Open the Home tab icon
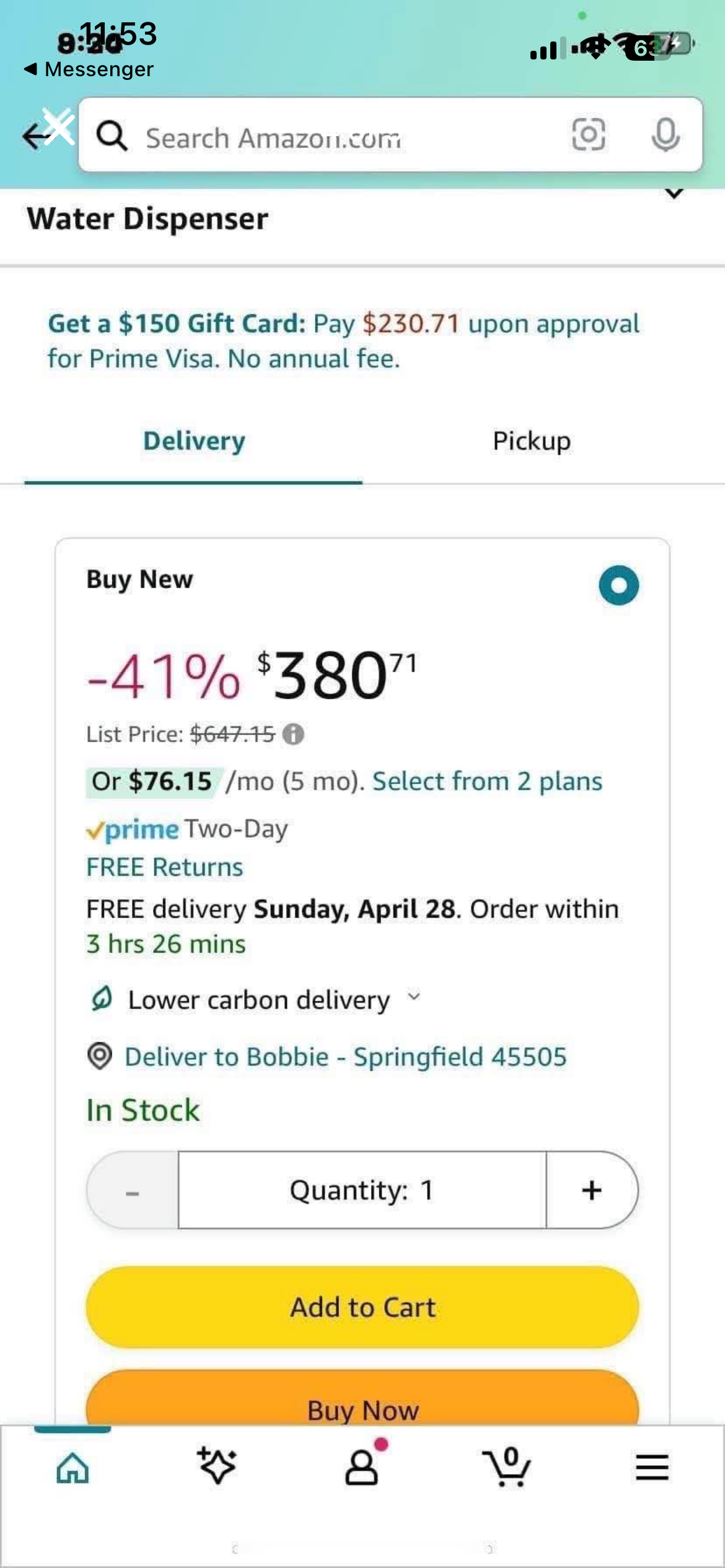Viewport: 725px width, 1568px height. pyautogui.click(x=72, y=1467)
